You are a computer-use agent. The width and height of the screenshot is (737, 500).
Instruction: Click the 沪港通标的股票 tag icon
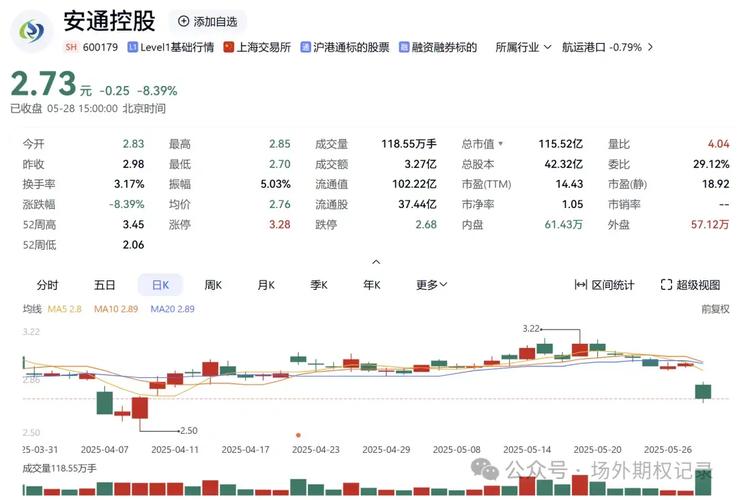[306, 47]
